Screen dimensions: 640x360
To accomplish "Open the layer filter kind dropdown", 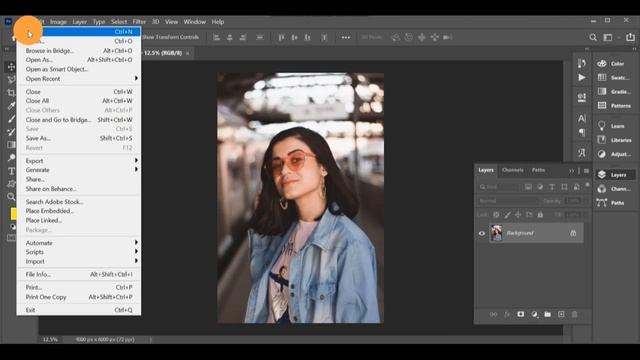I will (x=499, y=187).
